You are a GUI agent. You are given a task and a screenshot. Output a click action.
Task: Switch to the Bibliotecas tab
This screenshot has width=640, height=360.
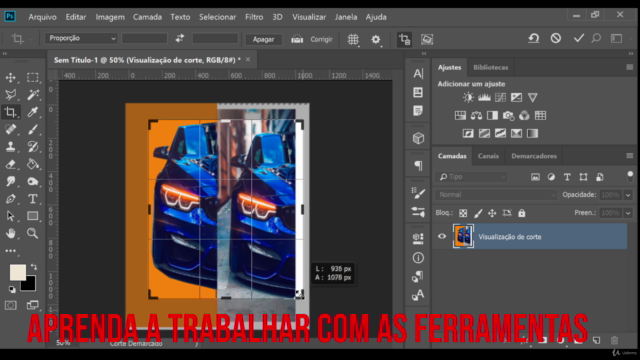(491, 67)
